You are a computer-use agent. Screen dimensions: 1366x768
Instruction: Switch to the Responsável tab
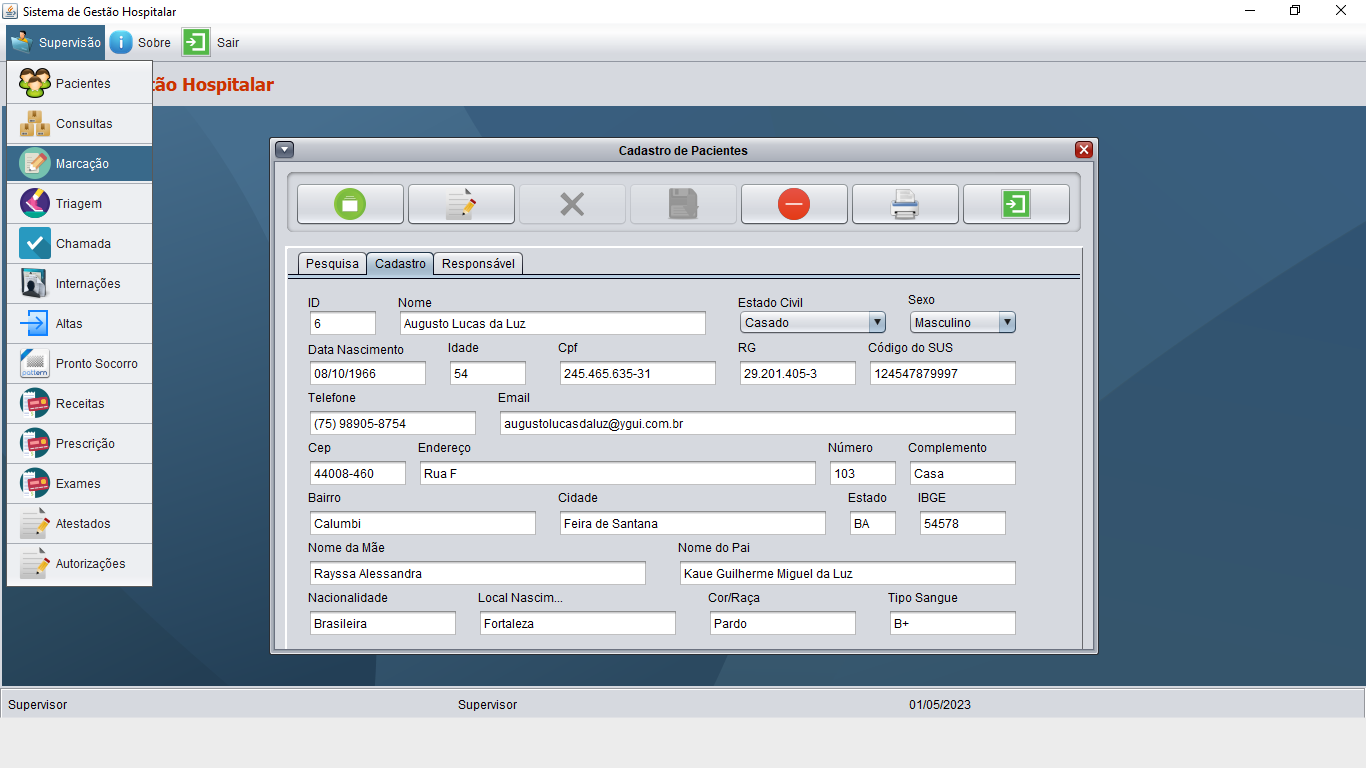pyautogui.click(x=478, y=264)
